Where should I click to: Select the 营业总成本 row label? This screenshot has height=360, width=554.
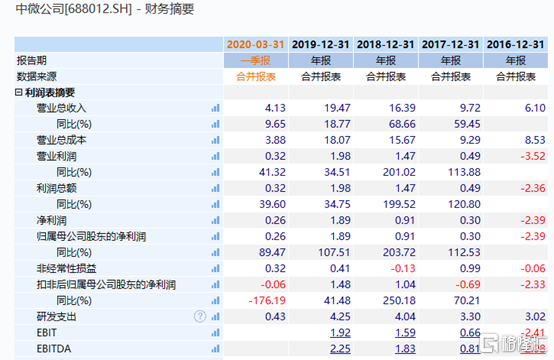pos(61,140)
